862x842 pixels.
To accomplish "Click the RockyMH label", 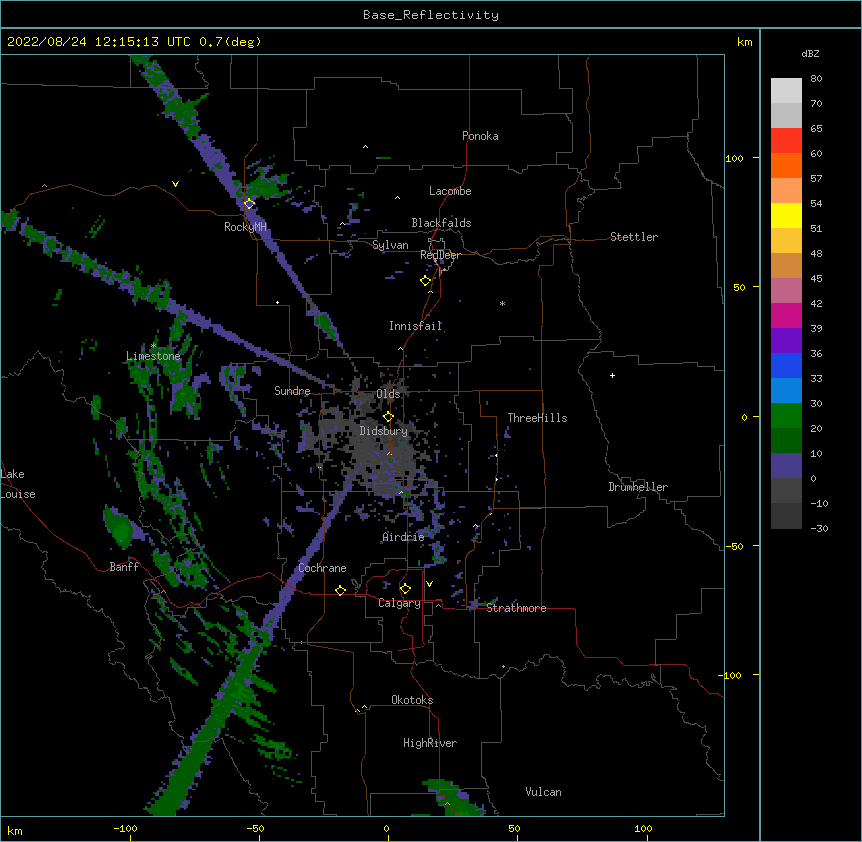I will coord(245,227).
